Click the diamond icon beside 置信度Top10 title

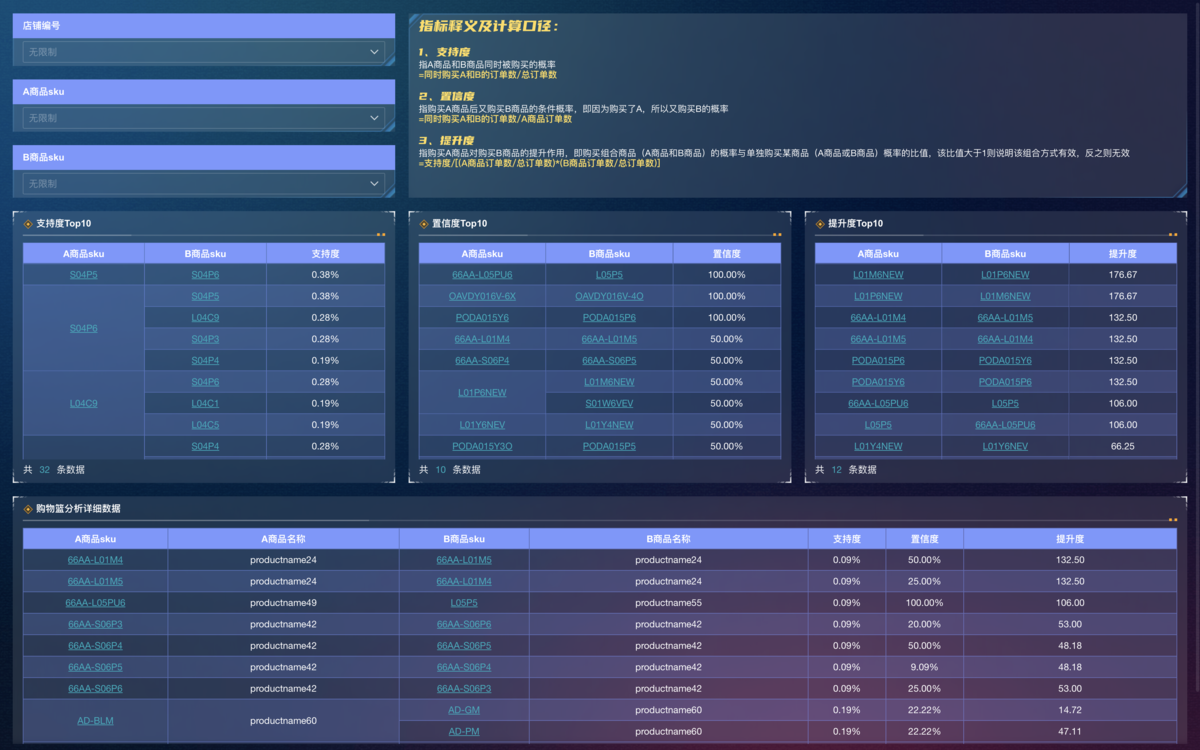pos(424,224)
